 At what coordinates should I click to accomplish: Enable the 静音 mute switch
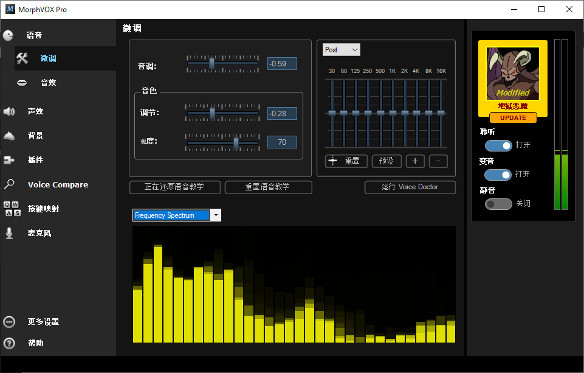click(498, 204)
